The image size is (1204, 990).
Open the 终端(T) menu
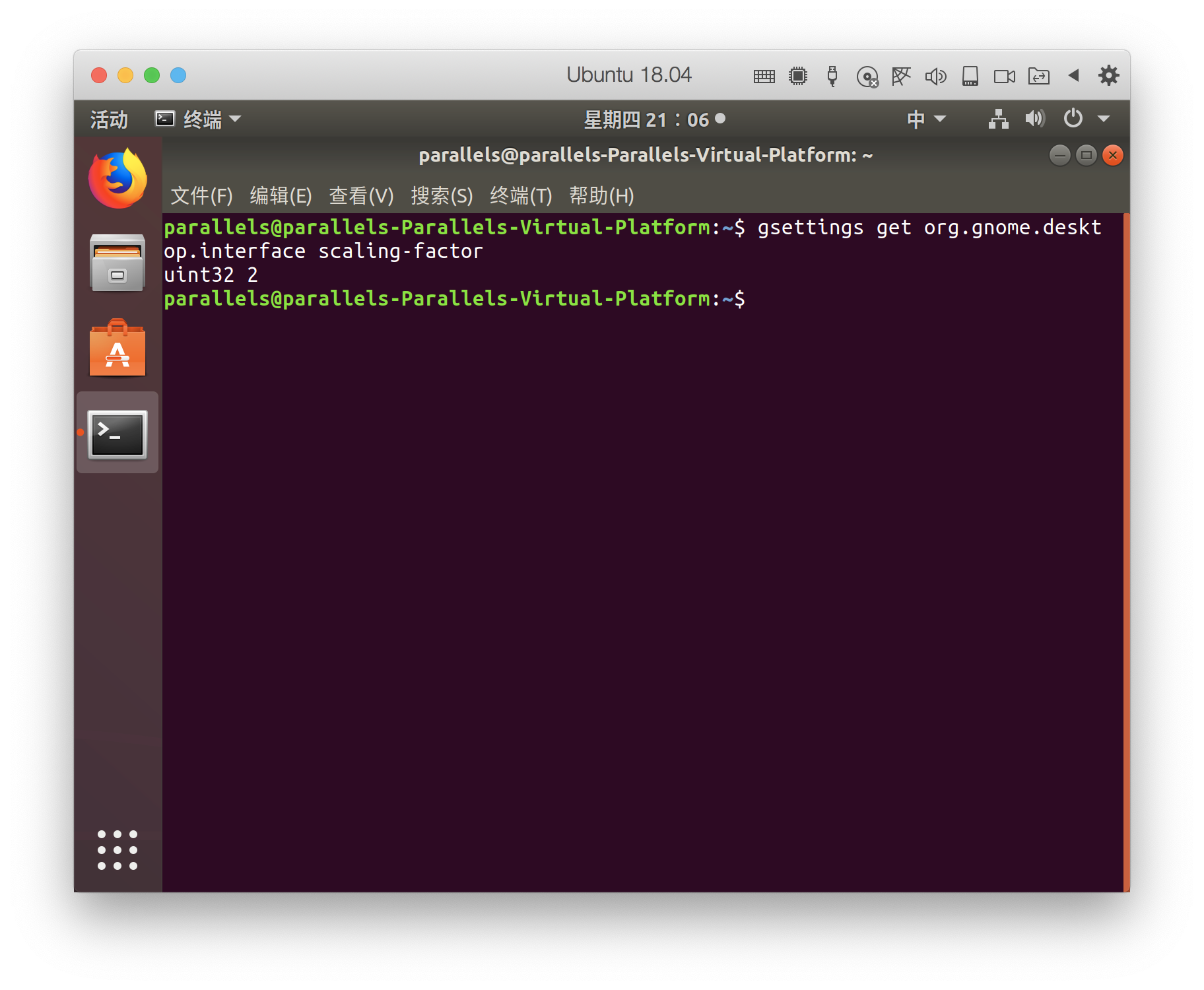[521, 195]
